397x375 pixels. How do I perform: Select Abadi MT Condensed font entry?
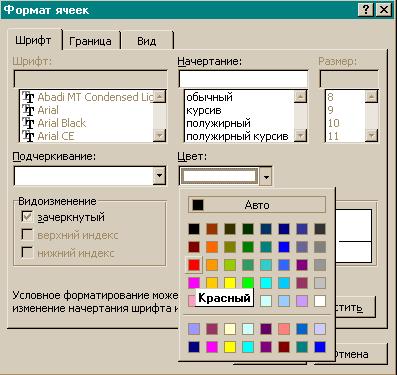[x=87, y=97]
